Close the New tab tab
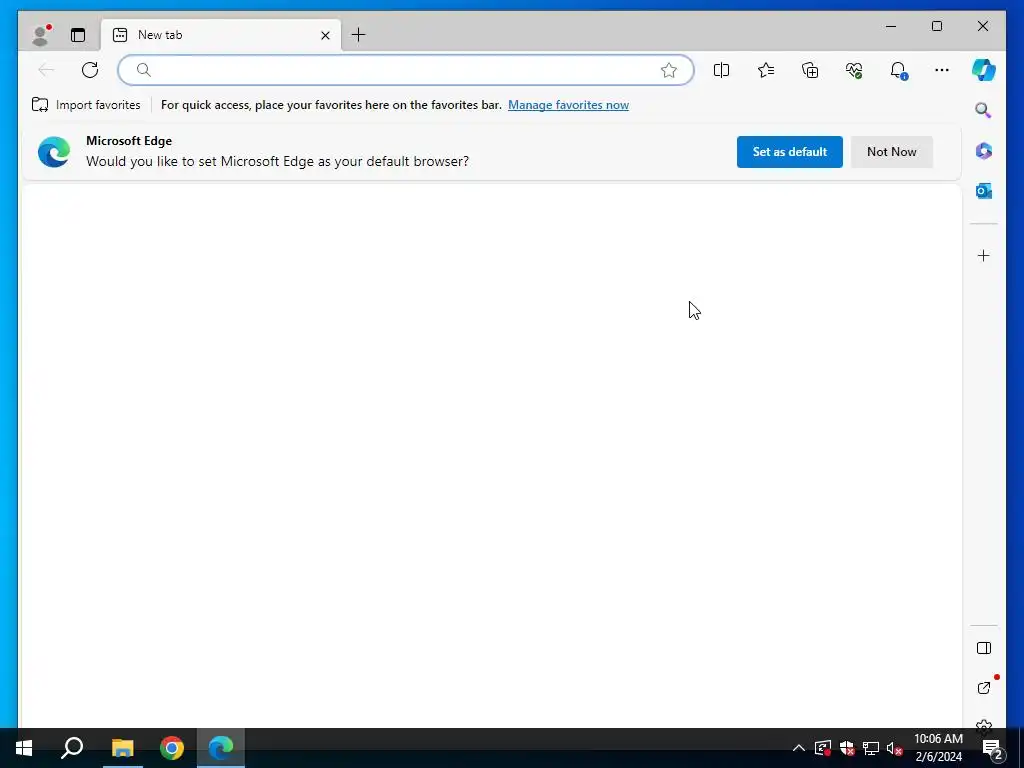 (x=325, y=35)
